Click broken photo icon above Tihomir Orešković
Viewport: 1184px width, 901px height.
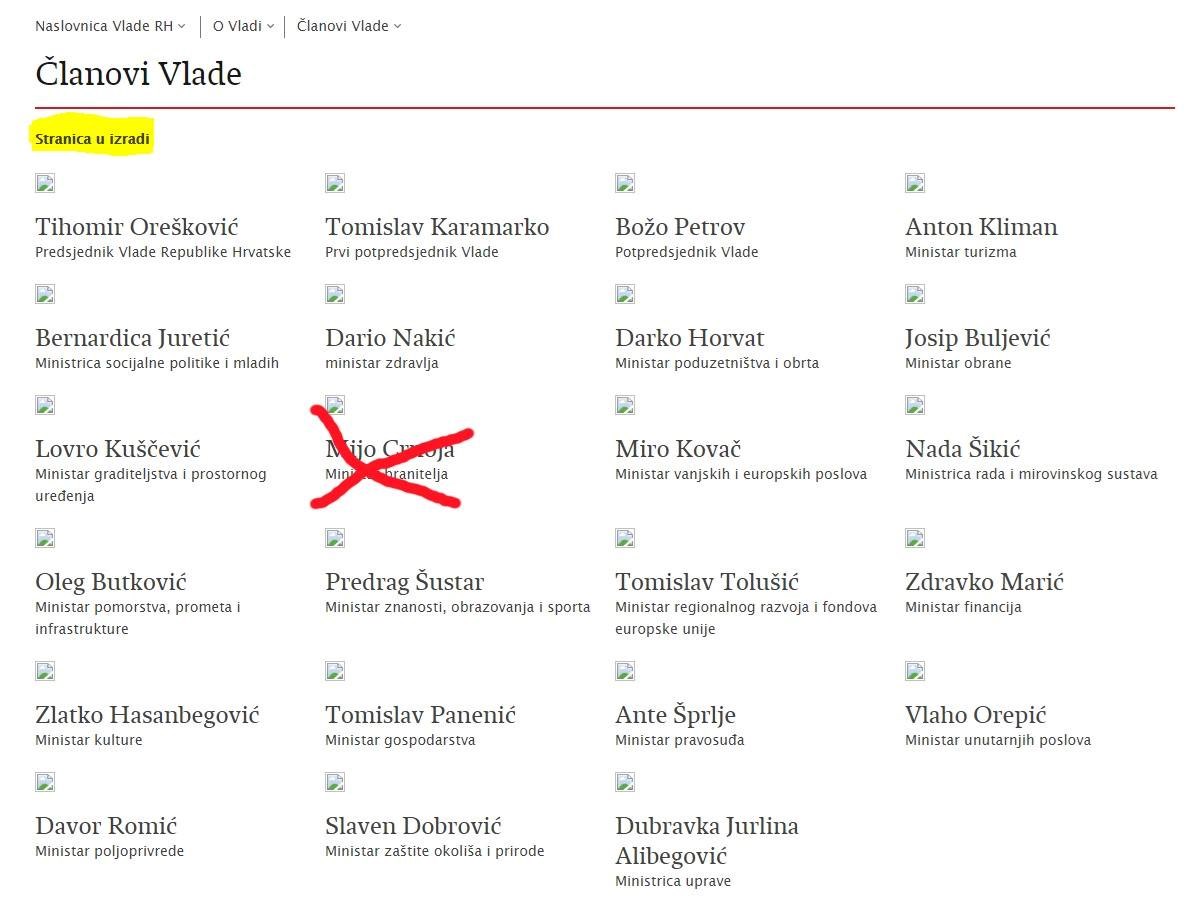[x=45, y=183]
